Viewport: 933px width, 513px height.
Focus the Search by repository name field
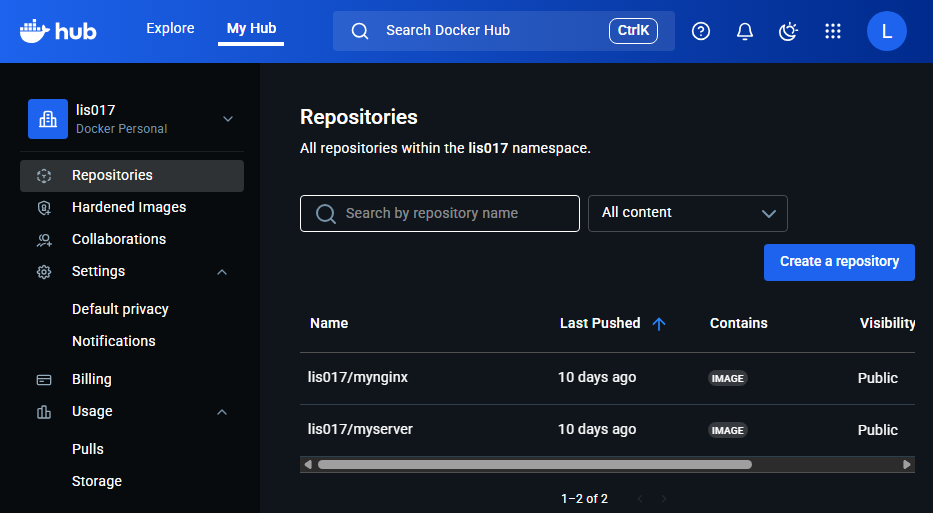tap(440, 213)
